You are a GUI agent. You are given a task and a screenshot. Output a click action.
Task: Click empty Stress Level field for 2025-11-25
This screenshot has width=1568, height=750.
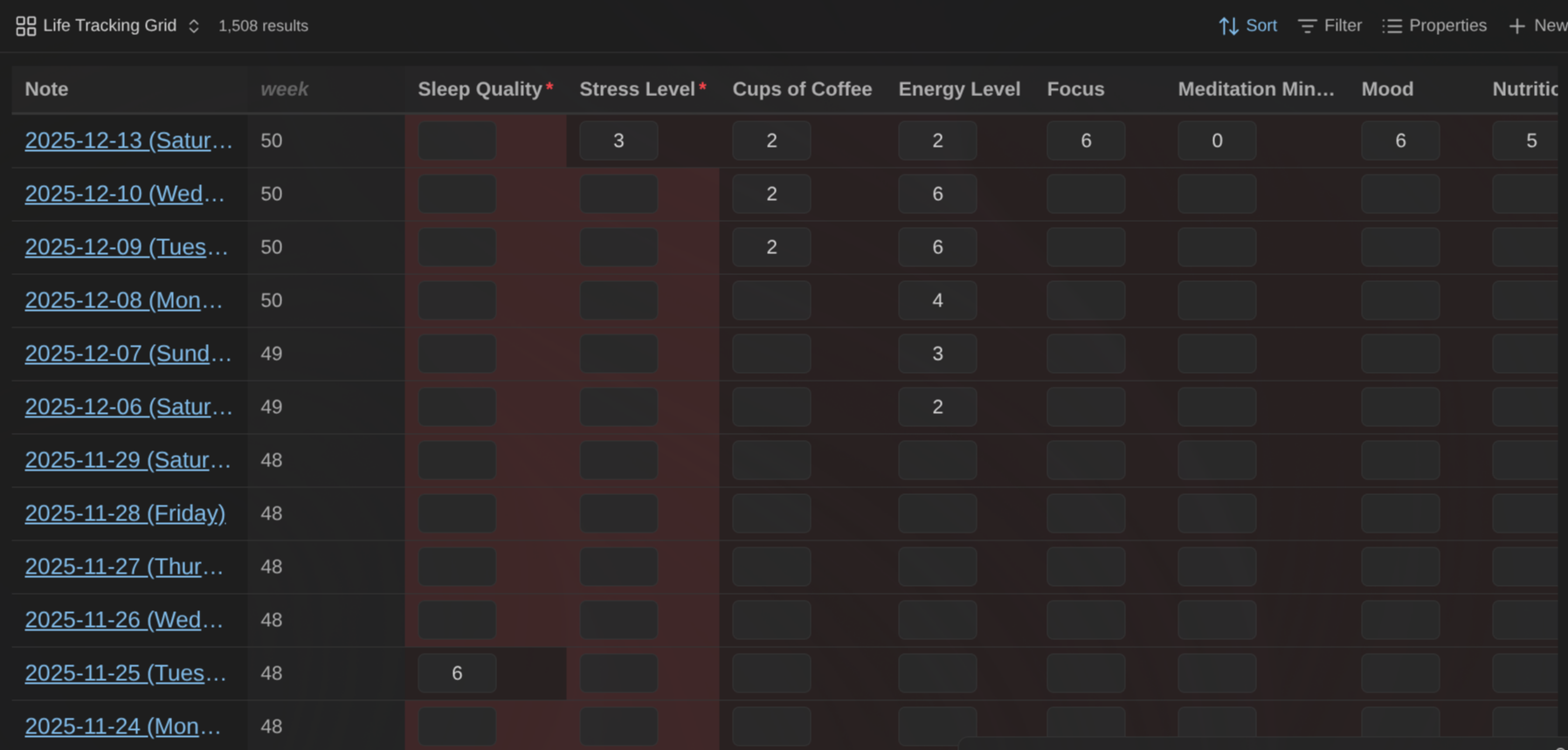coord(618,673)
